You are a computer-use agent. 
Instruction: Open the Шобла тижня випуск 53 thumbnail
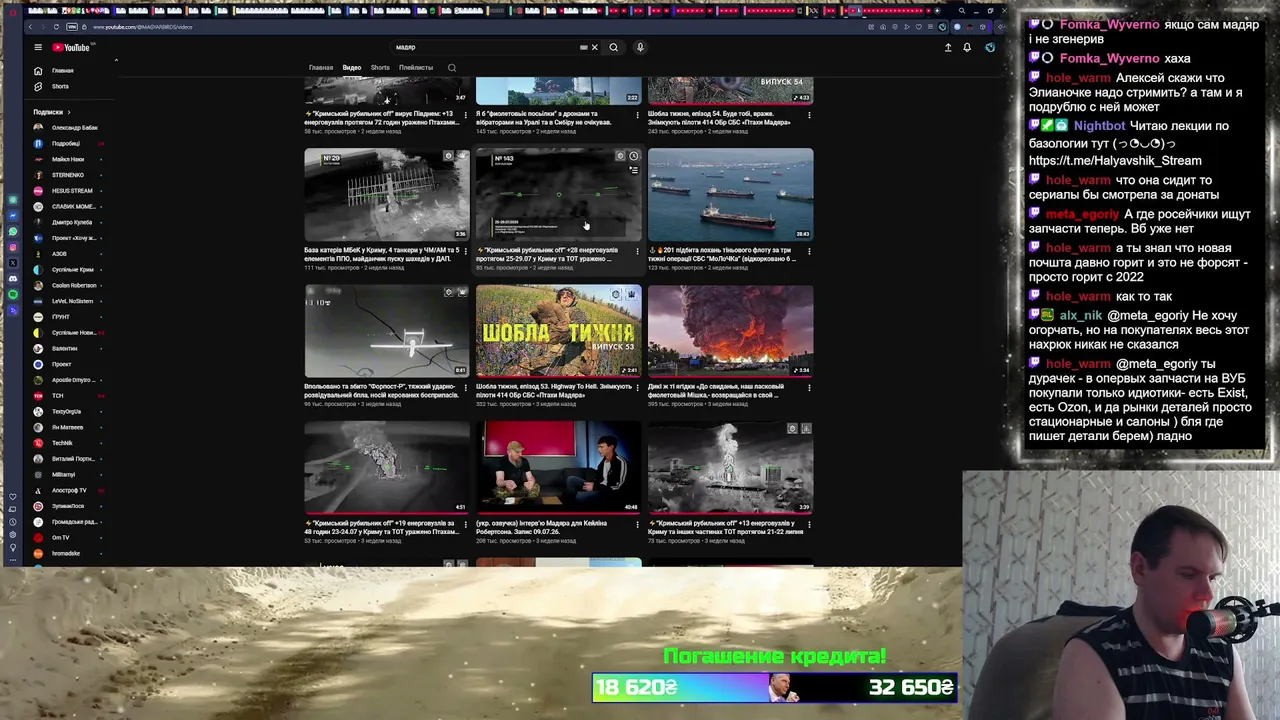[559, 331]
